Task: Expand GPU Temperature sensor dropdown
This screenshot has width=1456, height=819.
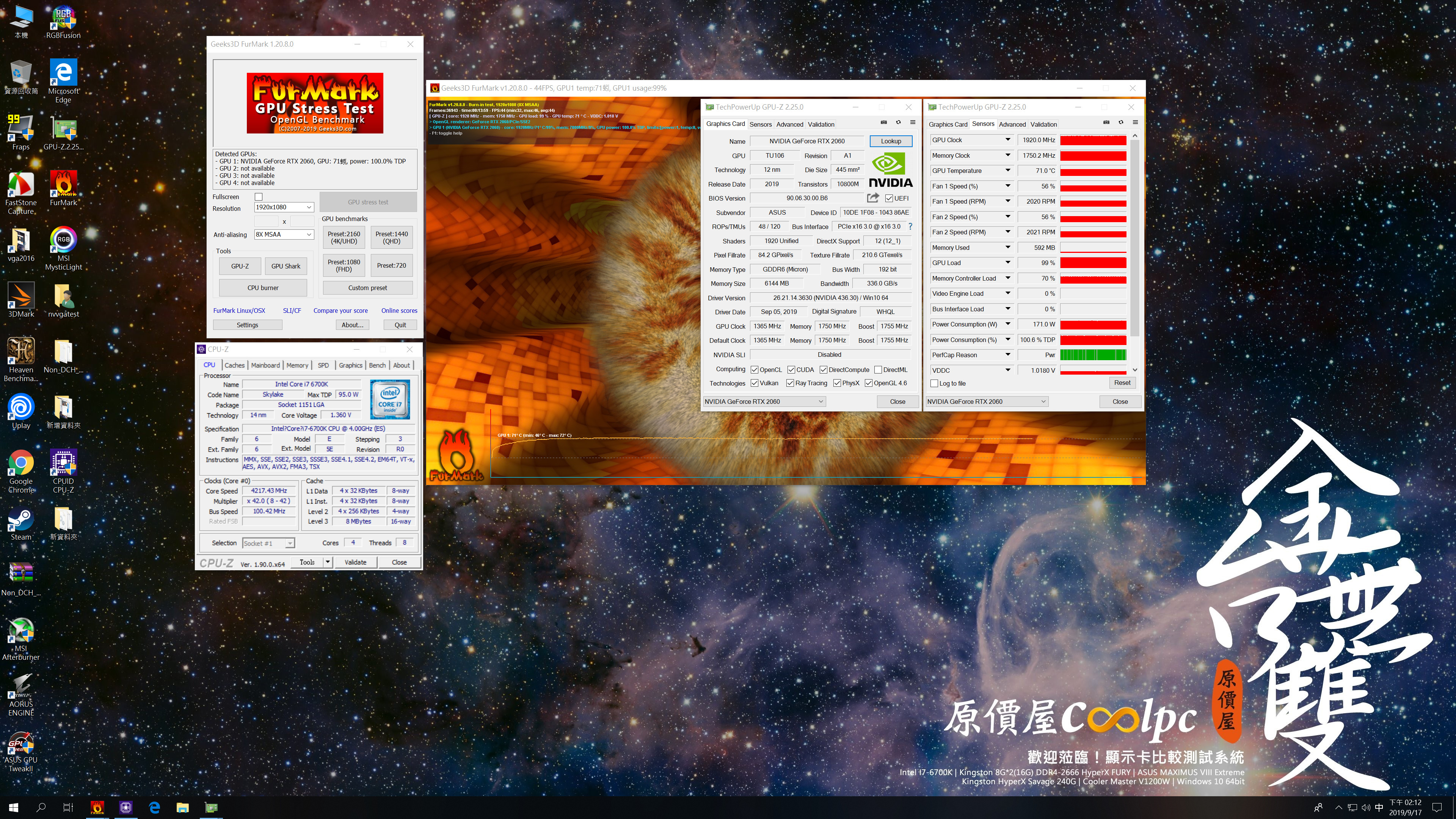Action: click(1007, 170)
